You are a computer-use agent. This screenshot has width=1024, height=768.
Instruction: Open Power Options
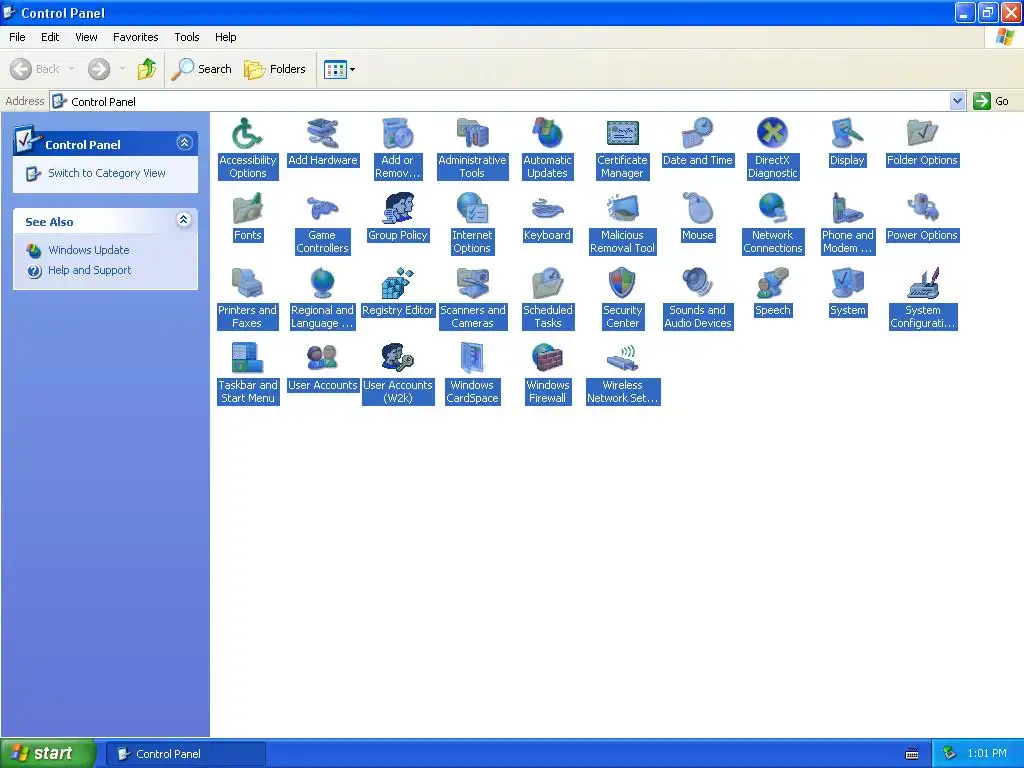click(922, 209)
